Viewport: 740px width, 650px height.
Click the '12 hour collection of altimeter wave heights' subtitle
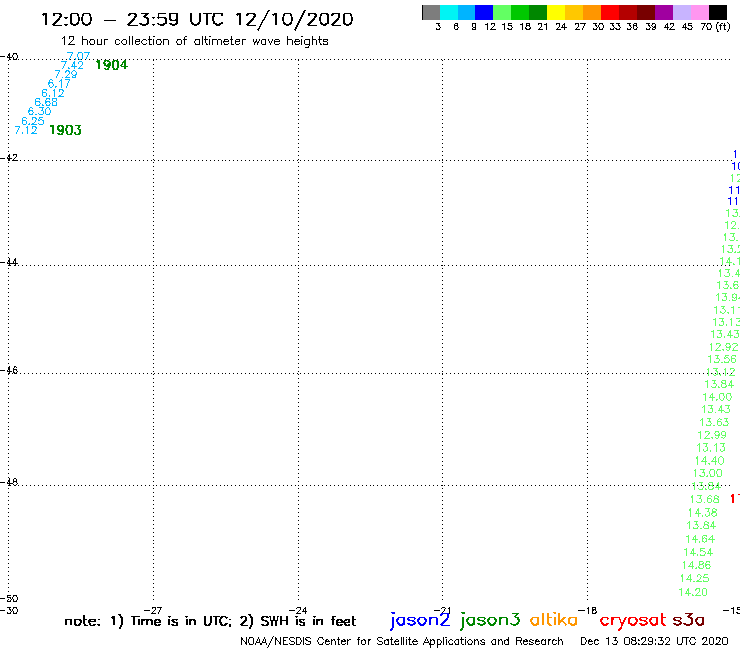(194, 41)
